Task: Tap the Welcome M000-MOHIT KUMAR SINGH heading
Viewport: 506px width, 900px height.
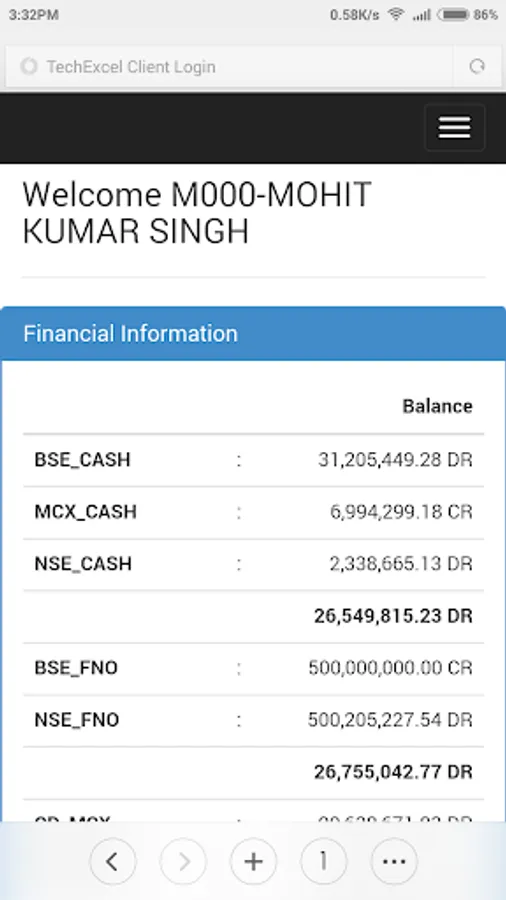Action: (197, 212)
